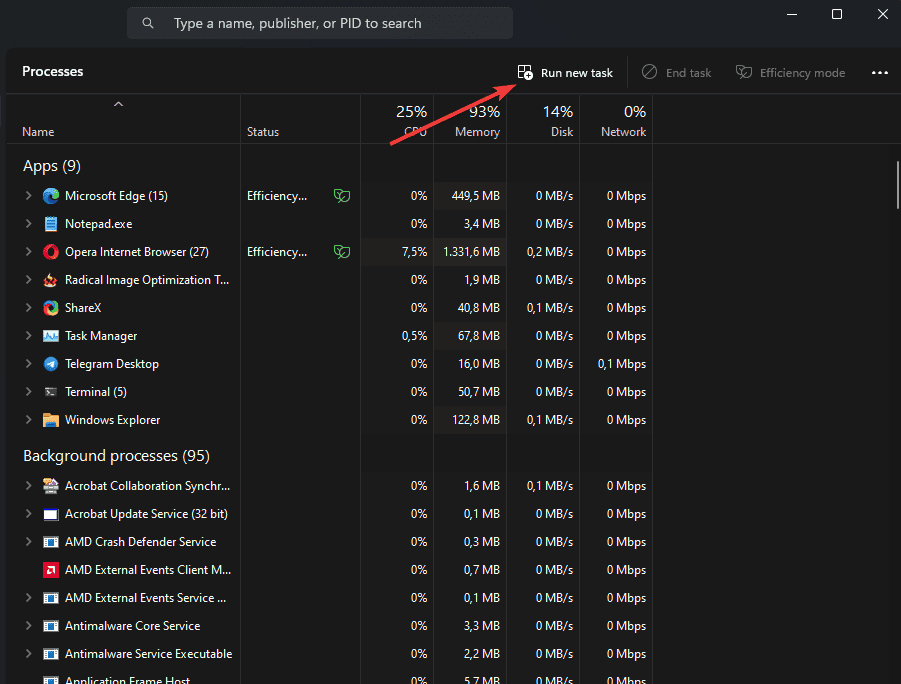
Task: Expand the Antimalware Core Service row
Action: pyautogui.click(x=28, y=626)
